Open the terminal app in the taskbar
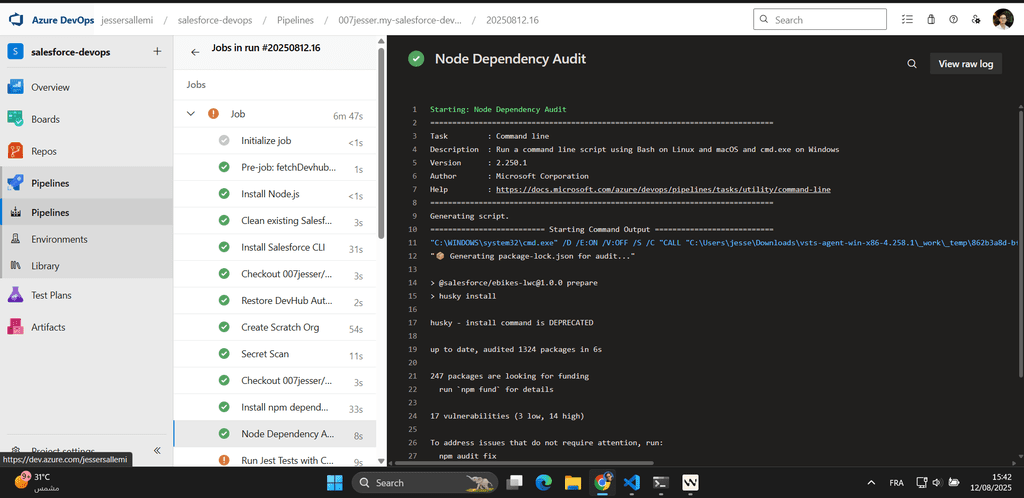1024x498 pixels. pyautogui.click(x=661, y=483)
